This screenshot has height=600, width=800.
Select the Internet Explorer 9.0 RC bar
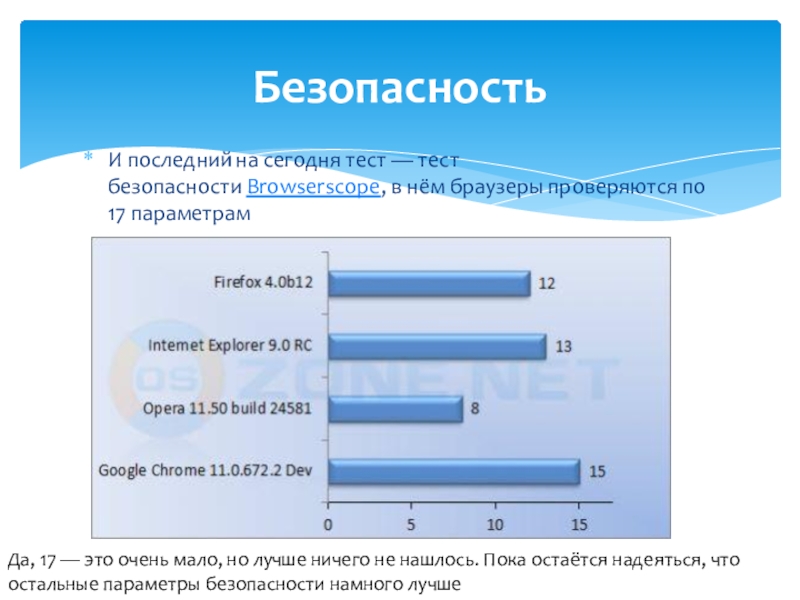[437, 346]
